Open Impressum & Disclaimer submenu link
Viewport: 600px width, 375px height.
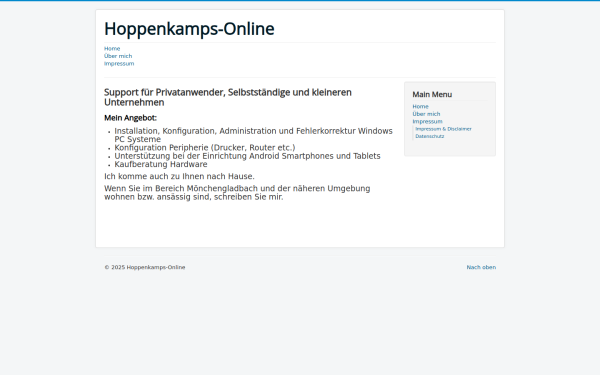pyautogui.click(x=443, y=129)
